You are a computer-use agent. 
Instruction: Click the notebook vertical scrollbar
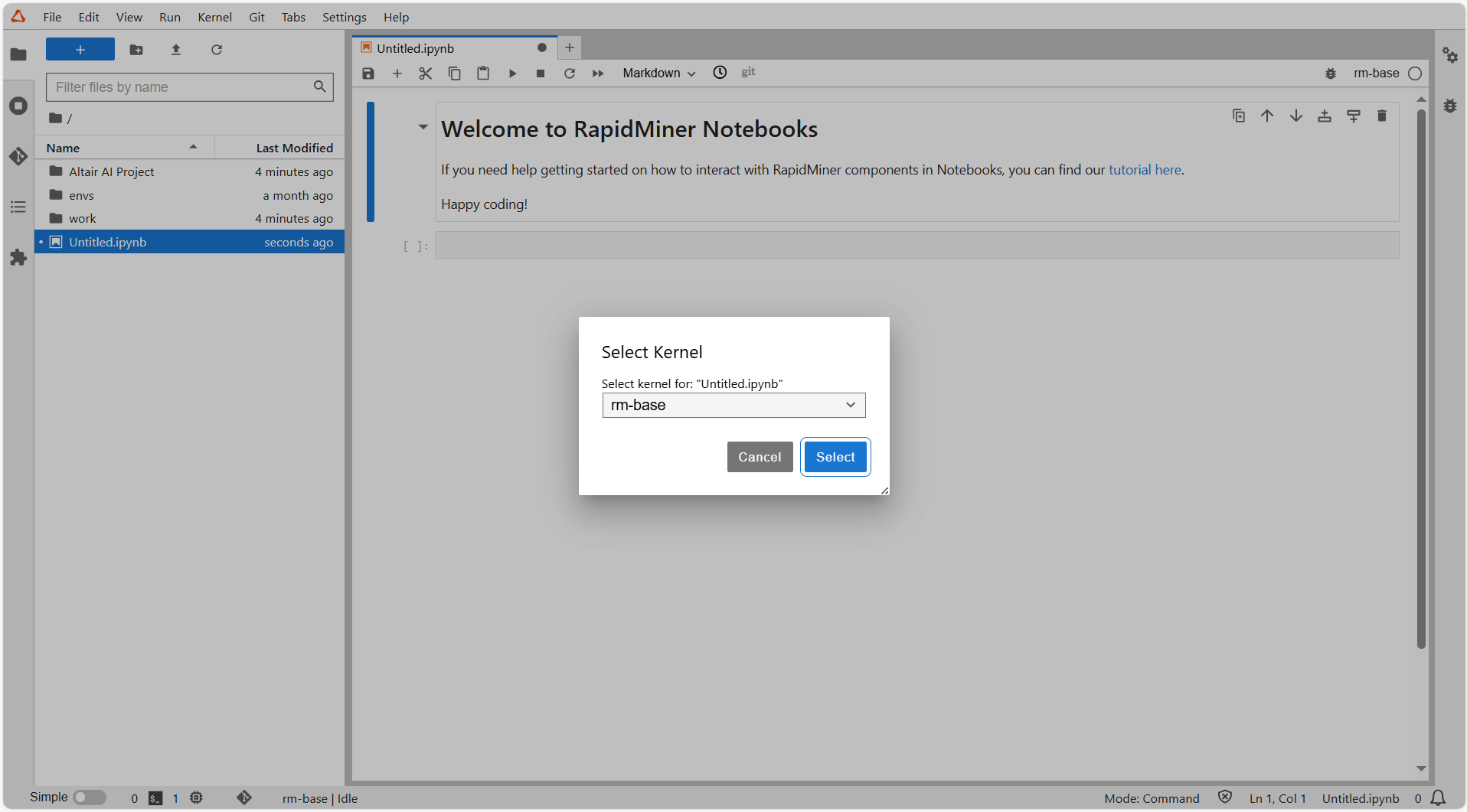tap(1421, 380)
